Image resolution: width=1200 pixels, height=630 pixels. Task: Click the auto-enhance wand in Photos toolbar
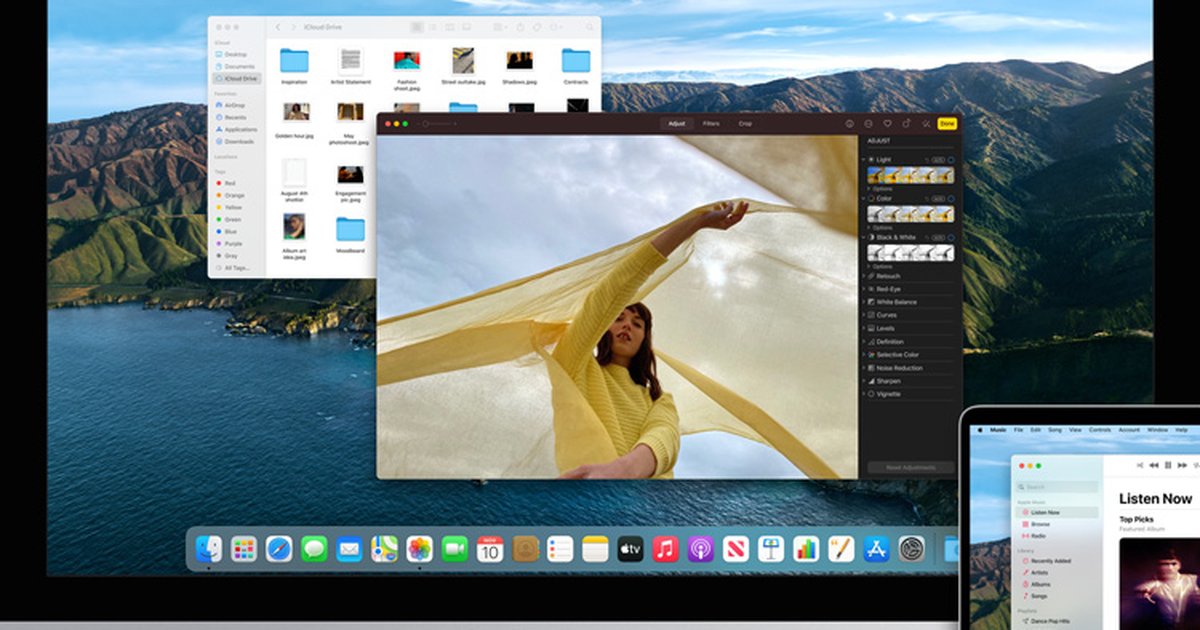(926, 124)
